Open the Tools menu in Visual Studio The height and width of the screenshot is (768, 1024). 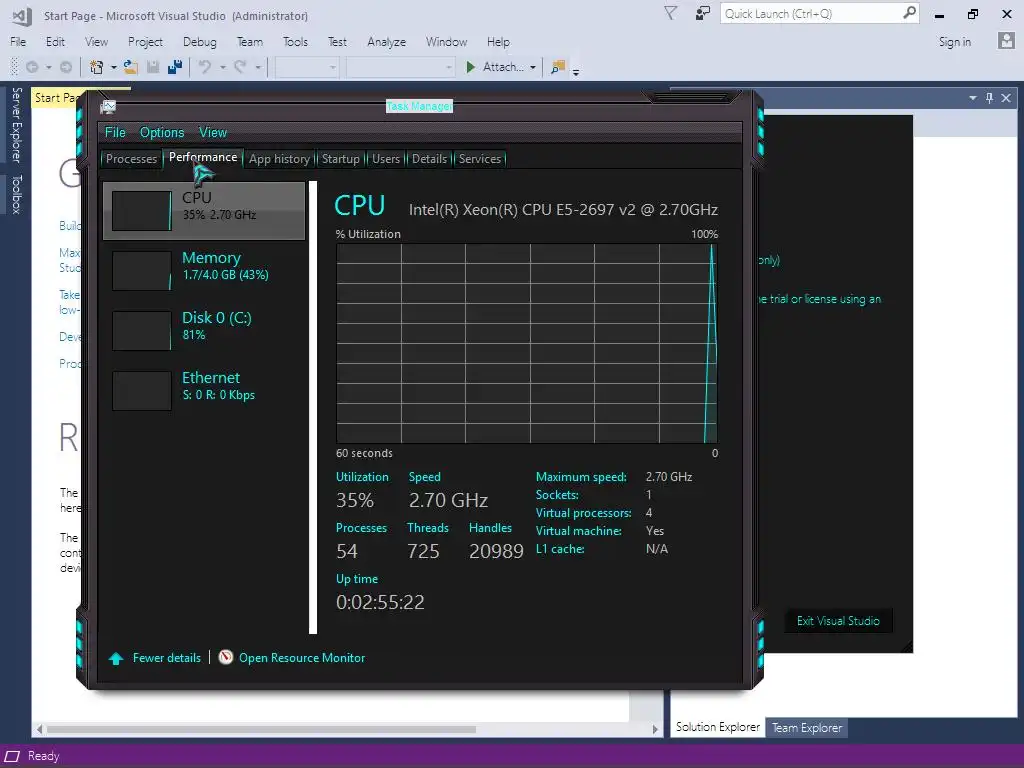point(295,42)
